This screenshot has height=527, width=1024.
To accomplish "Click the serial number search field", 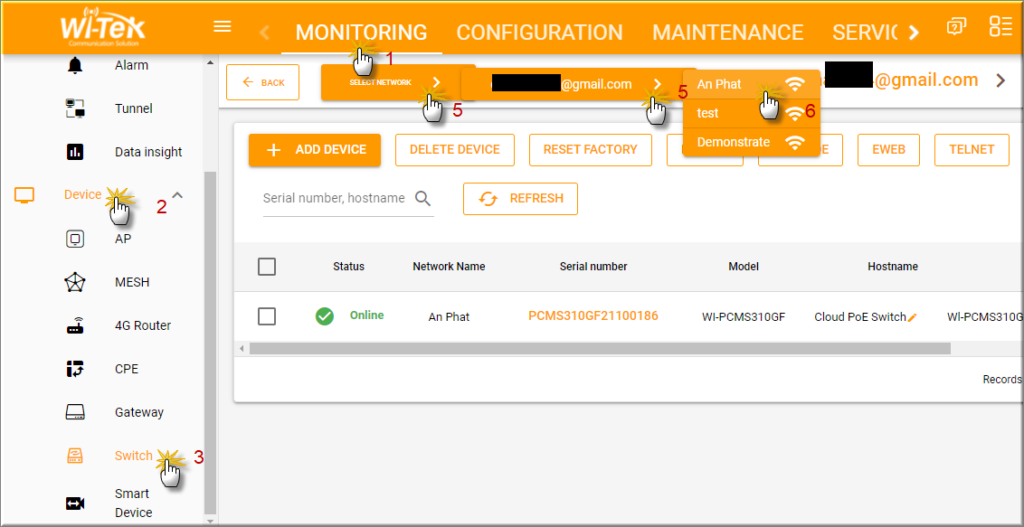I will coord(335,198).
